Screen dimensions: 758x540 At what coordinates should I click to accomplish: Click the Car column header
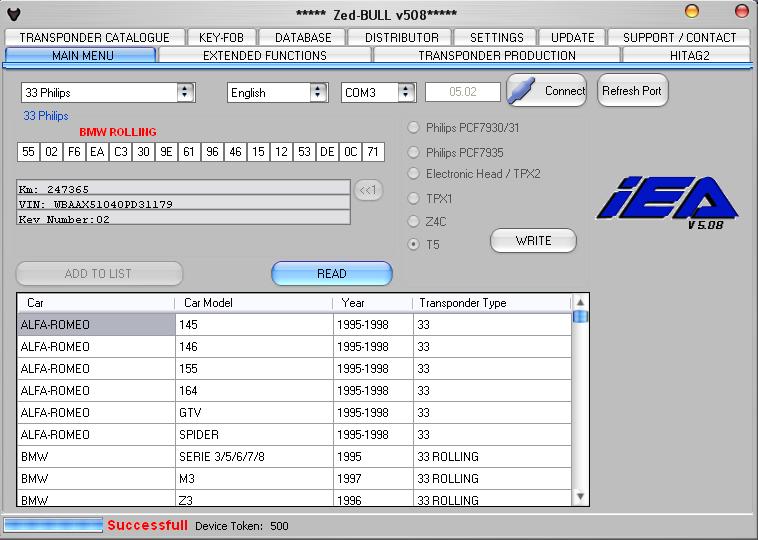[x=96, y=303]
